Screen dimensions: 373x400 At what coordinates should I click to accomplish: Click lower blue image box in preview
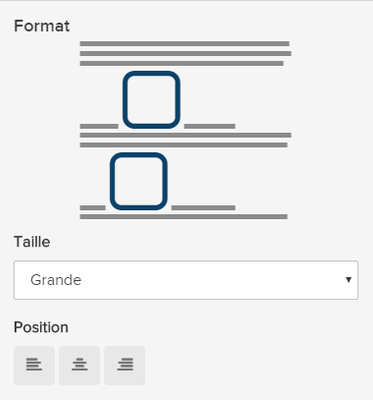[139, 181]
